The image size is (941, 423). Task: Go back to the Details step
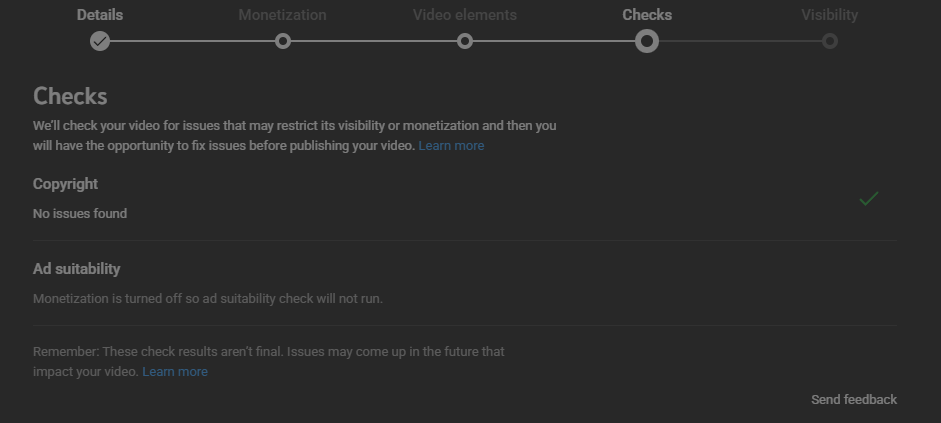pyautogui.click(x=100, y=15)
